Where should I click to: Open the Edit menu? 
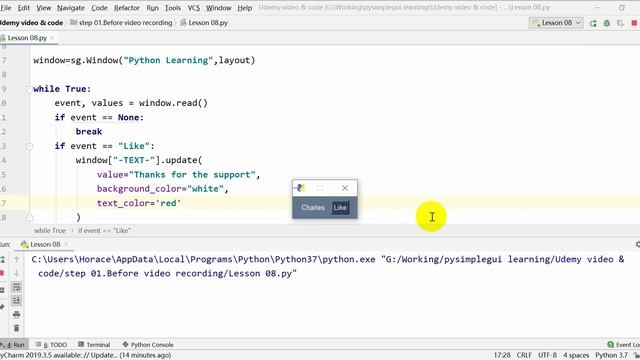pos(23,8)
